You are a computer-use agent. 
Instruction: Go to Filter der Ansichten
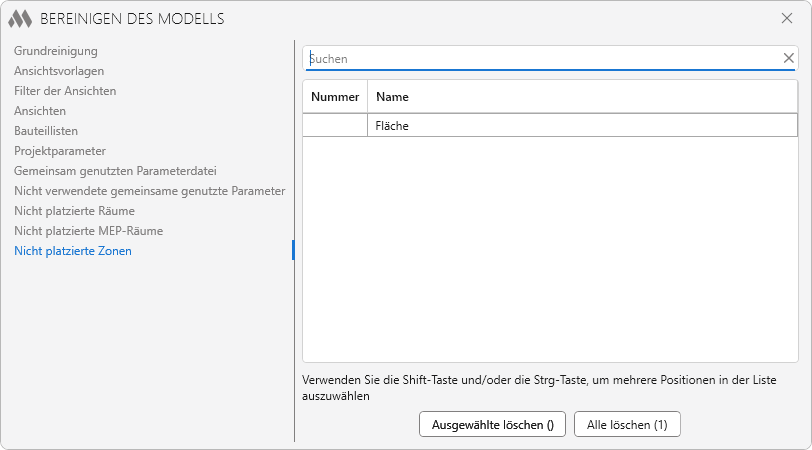65,91
